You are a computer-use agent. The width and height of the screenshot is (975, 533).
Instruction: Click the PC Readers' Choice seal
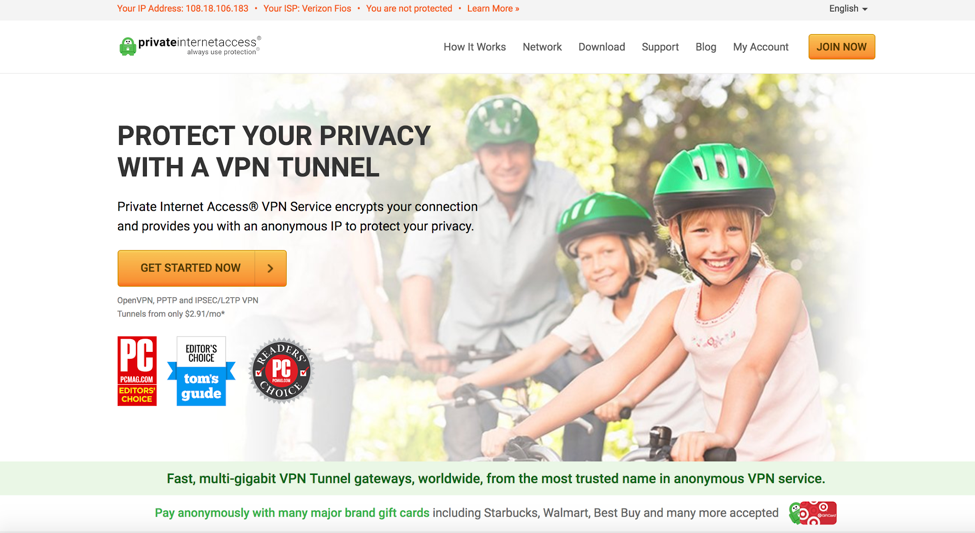tap(281, 371)
